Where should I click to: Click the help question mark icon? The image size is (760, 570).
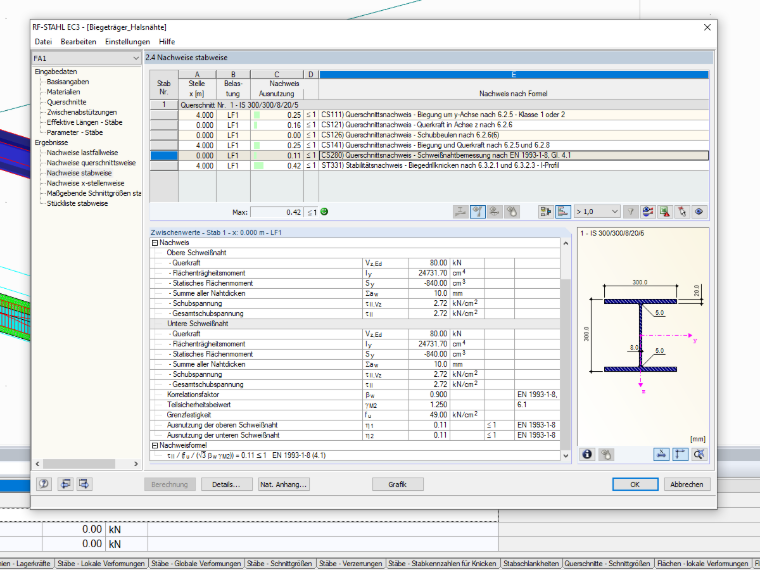[44, 484]
